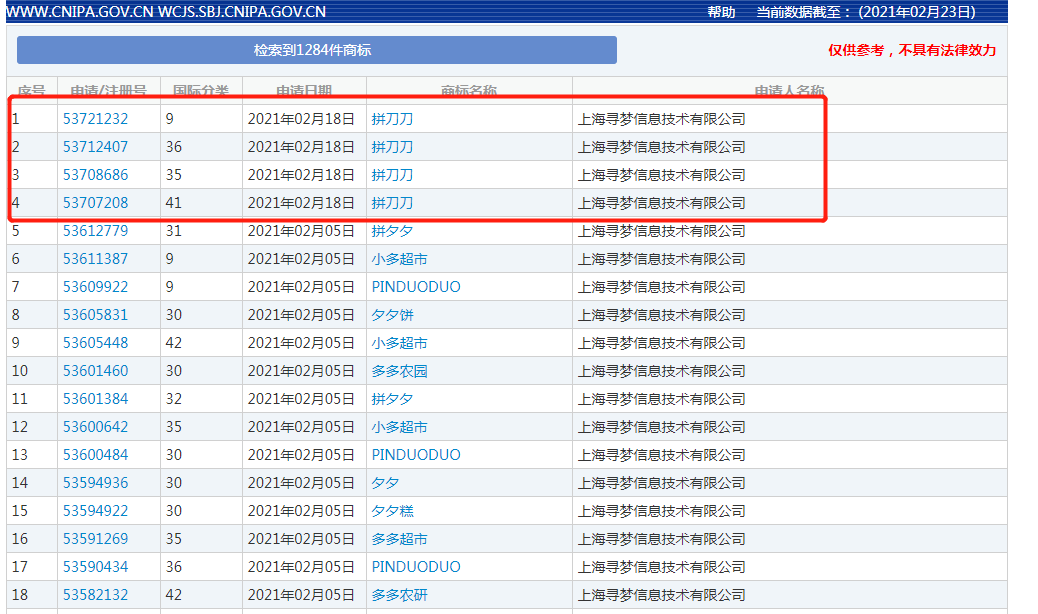Open registration number 53600642
Viewport: 1038px width, 614px height.
point(95,427)
